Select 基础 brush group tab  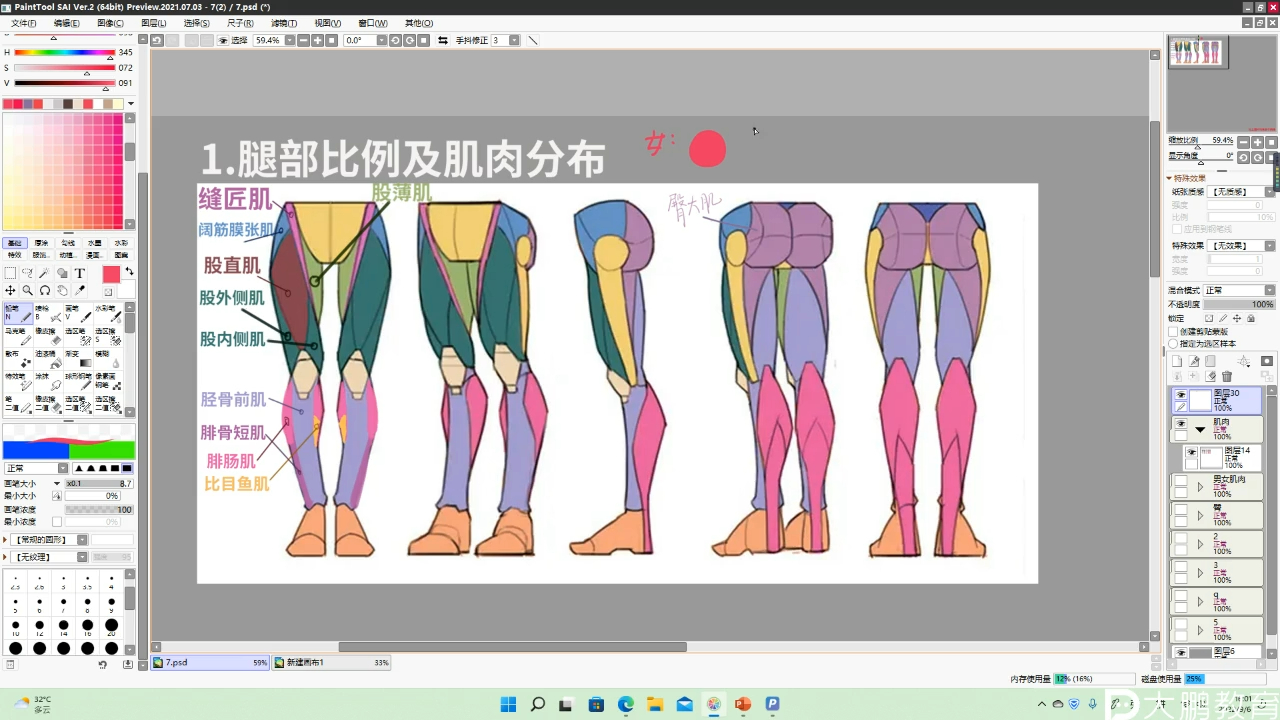(14, 243)
